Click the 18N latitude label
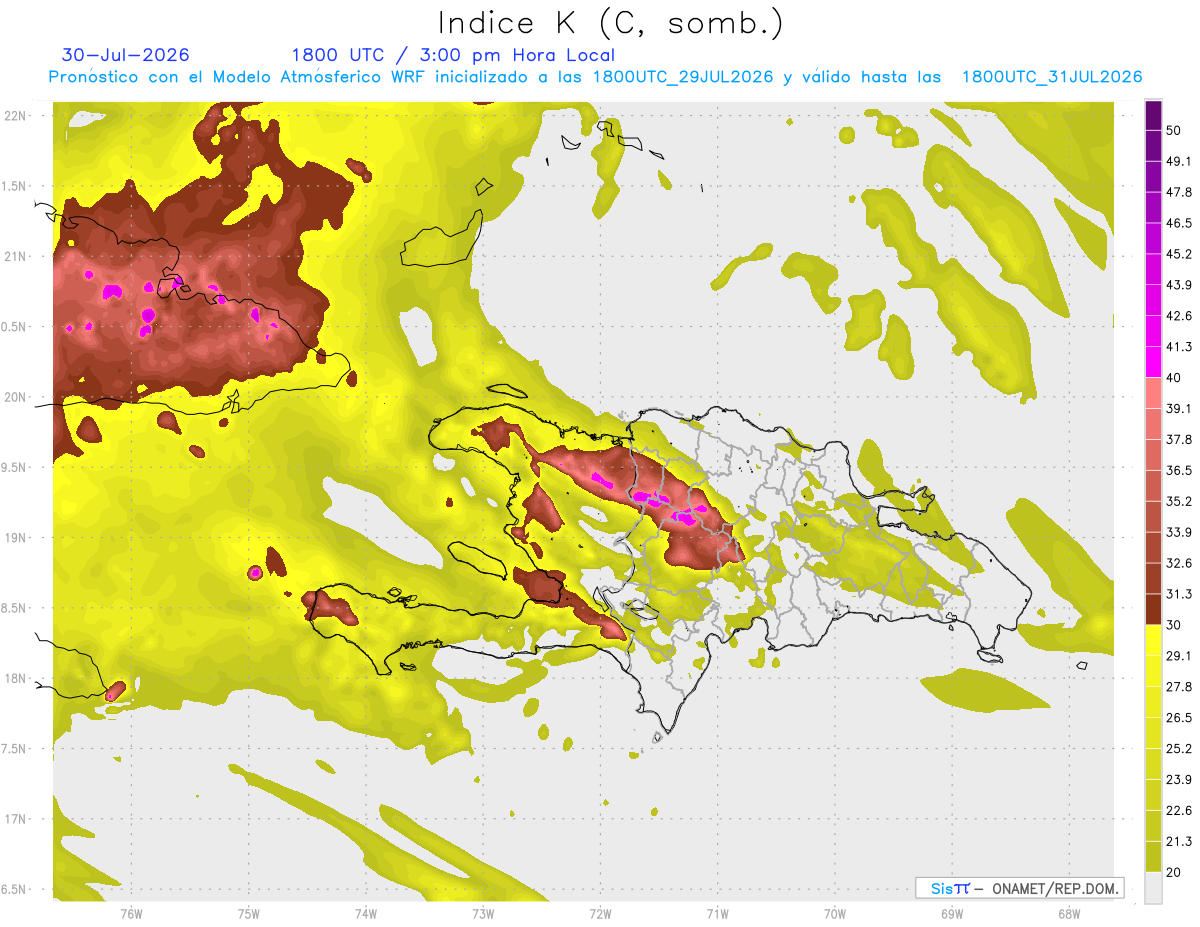Screen dimensions: 1200x927 (x=17, y=679)
